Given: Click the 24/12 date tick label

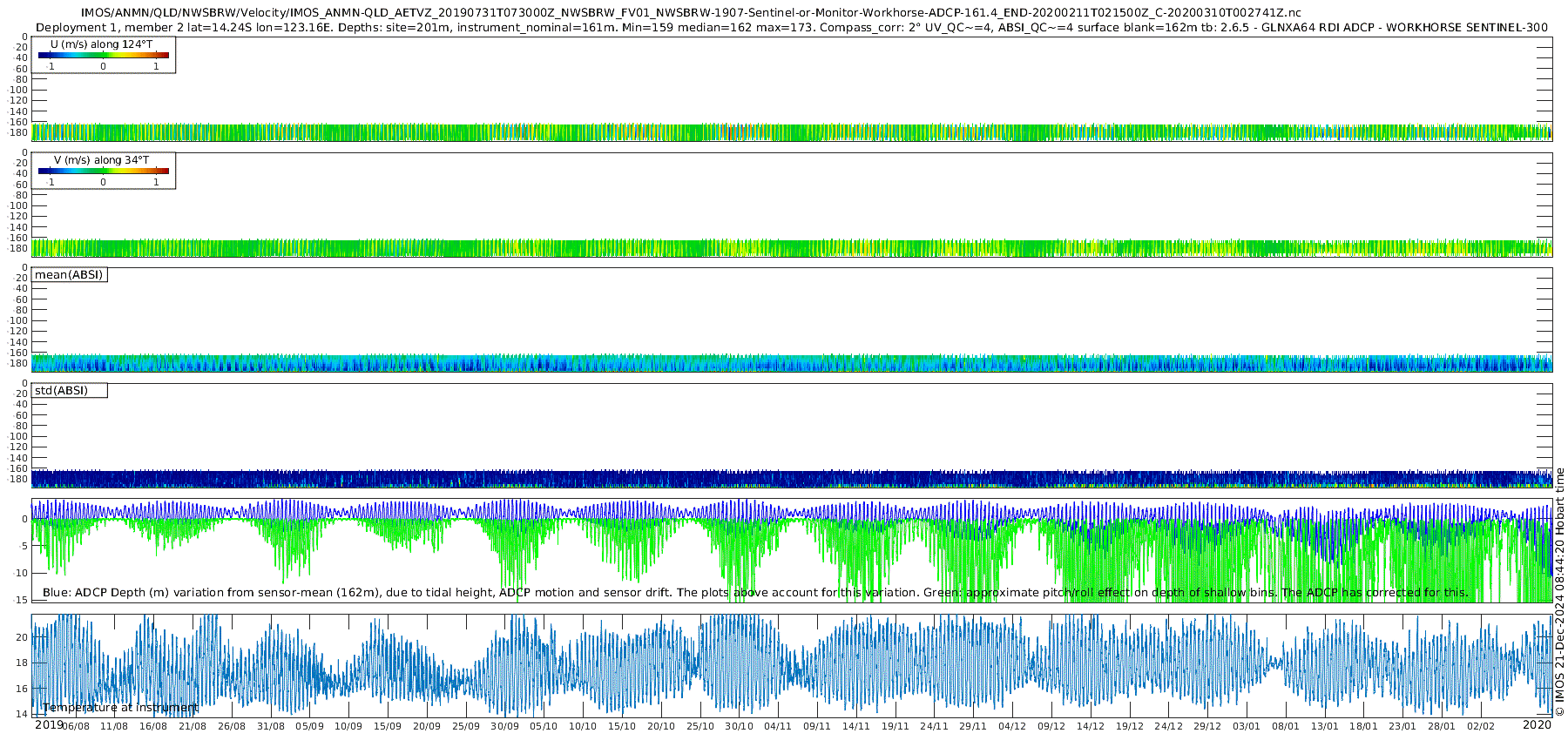Looking at the screenshot, I should [1169, 726].
